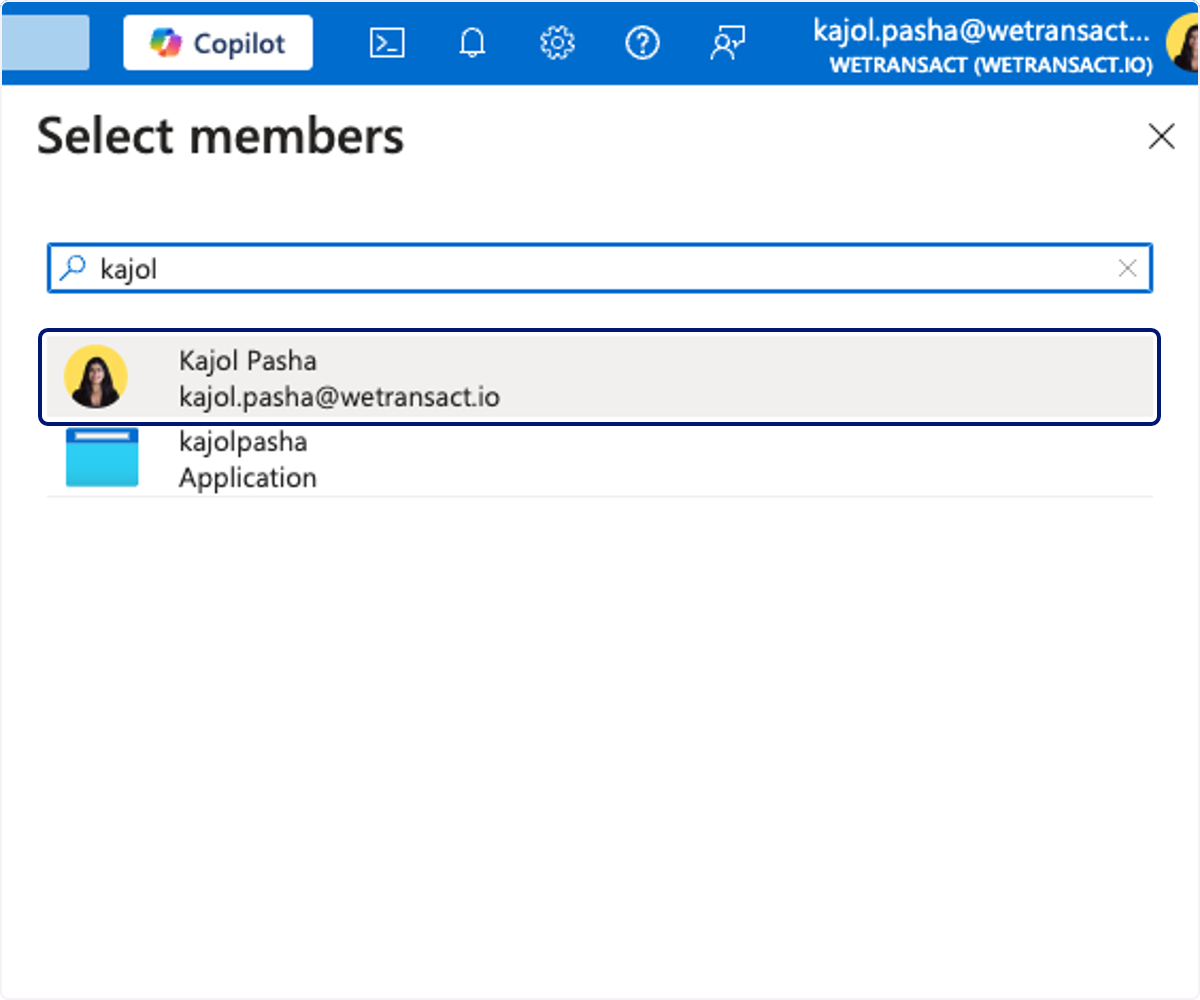The image size is (1200, 1000).
Task: Open the notifications bell
Action: click(472, 43)
